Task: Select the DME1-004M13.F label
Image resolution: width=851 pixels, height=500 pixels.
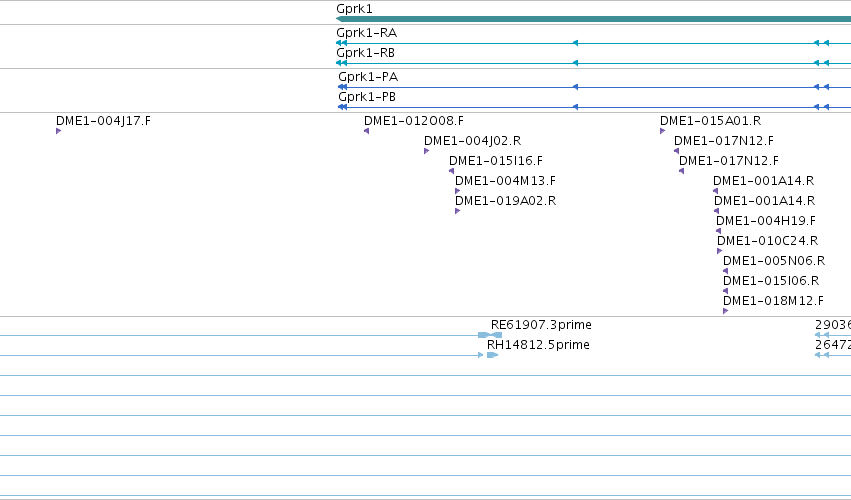Action: (x=505, y=181)
